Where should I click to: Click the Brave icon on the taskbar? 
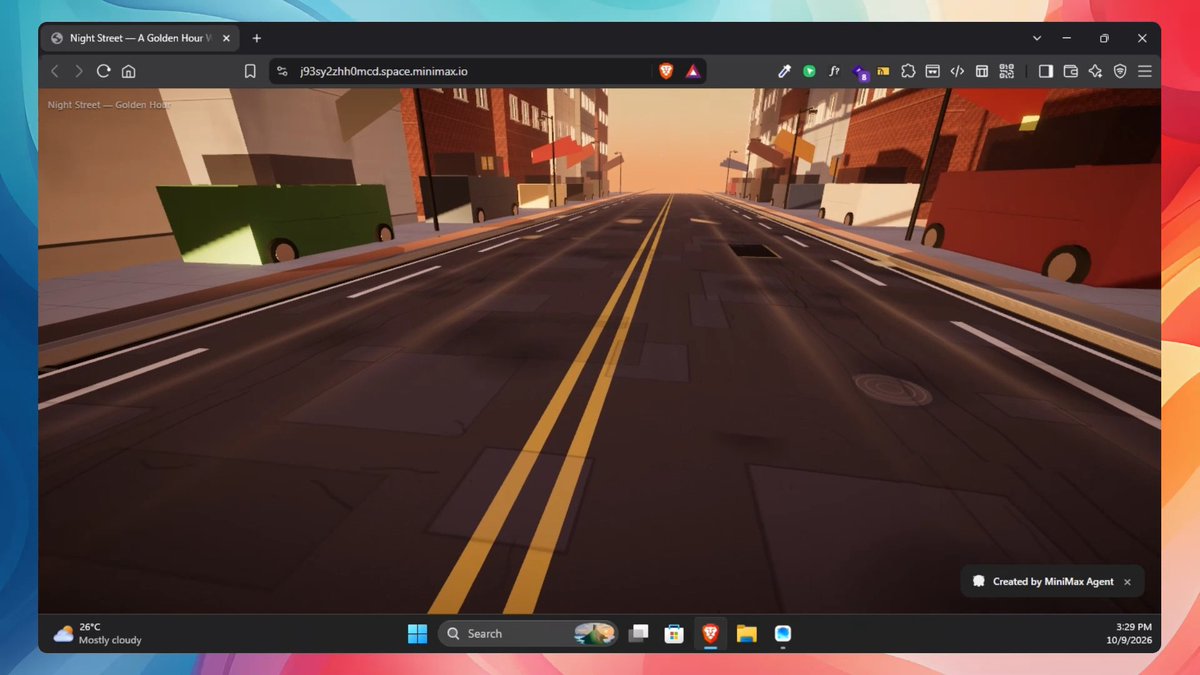[x=710, y=633]
